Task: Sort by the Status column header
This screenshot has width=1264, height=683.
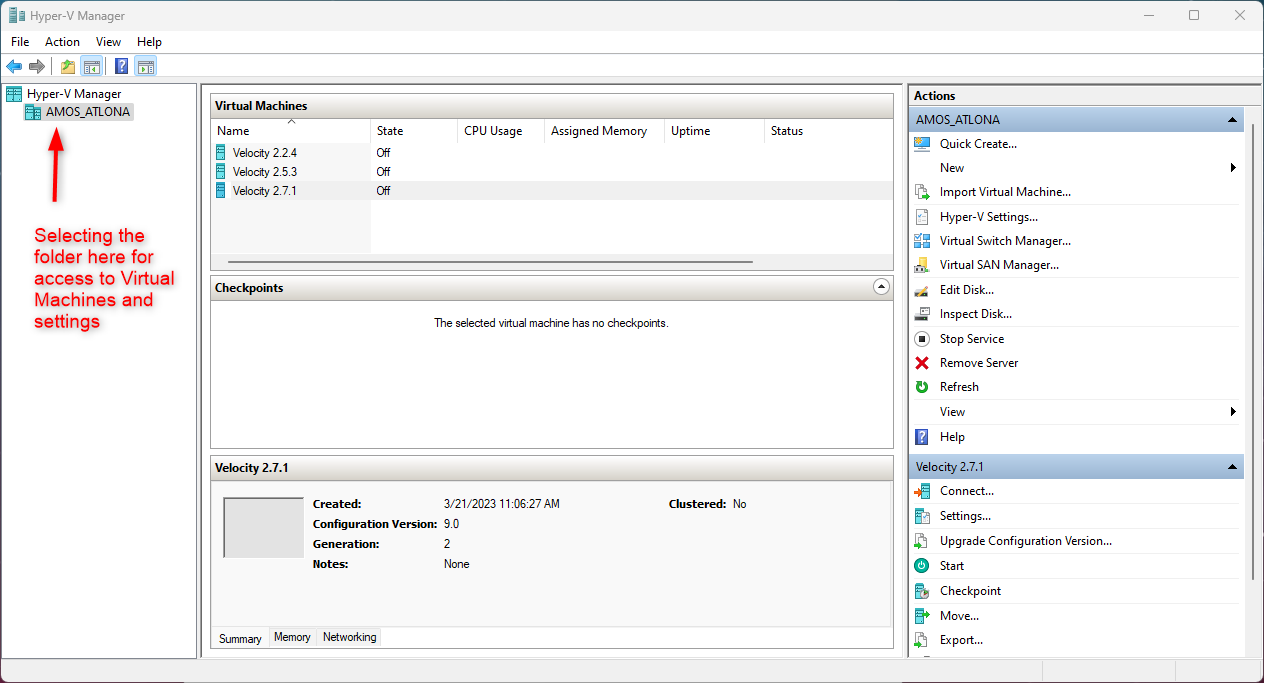Action: [x=828, y=131]
